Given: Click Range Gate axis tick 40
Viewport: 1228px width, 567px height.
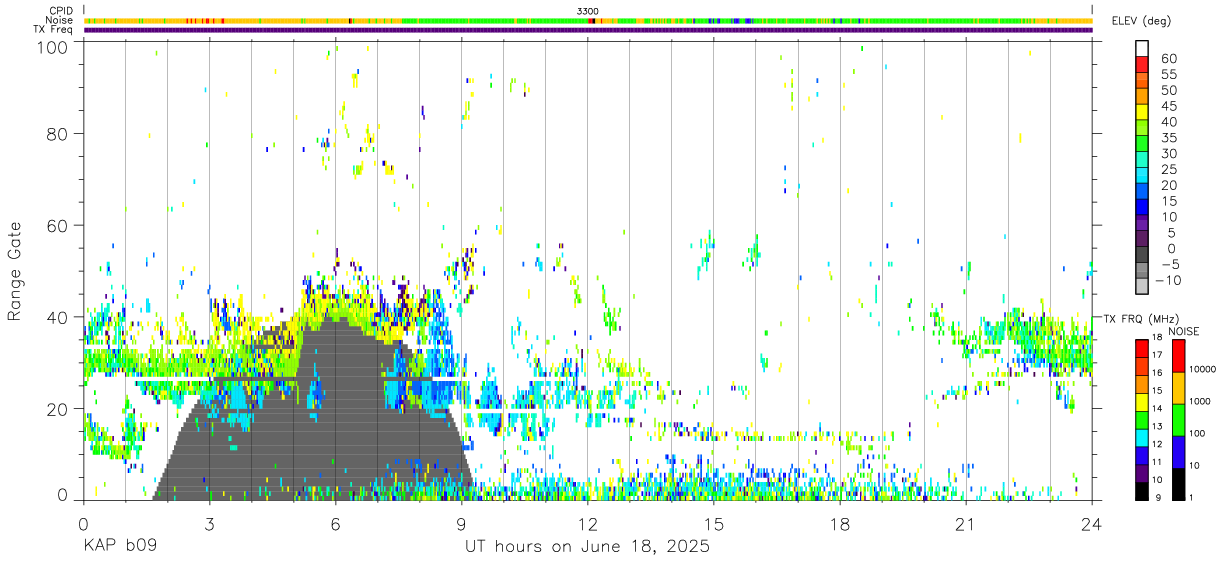Looking at the screenshot, I should [60, 317].
